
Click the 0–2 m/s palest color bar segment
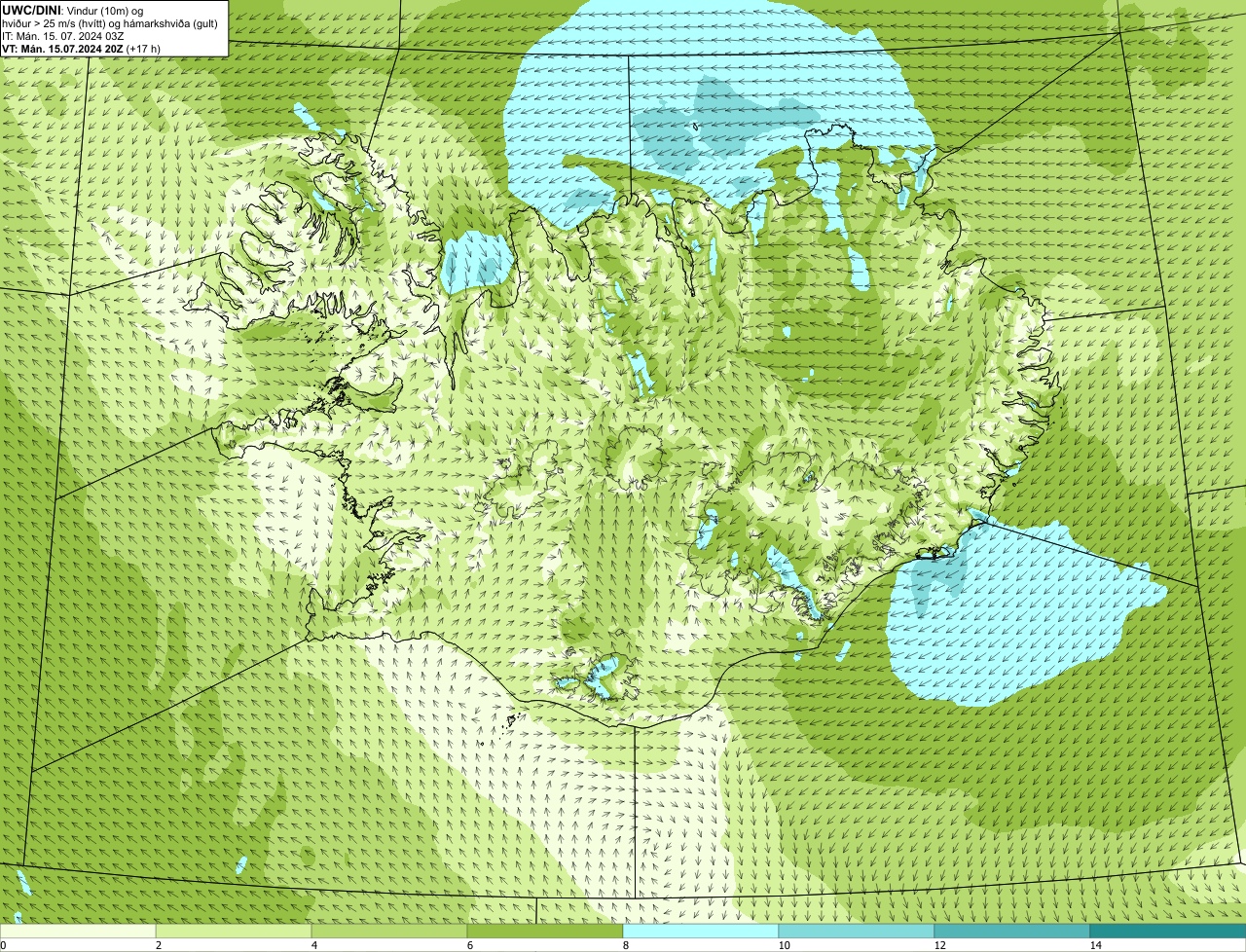coord(78,932)
